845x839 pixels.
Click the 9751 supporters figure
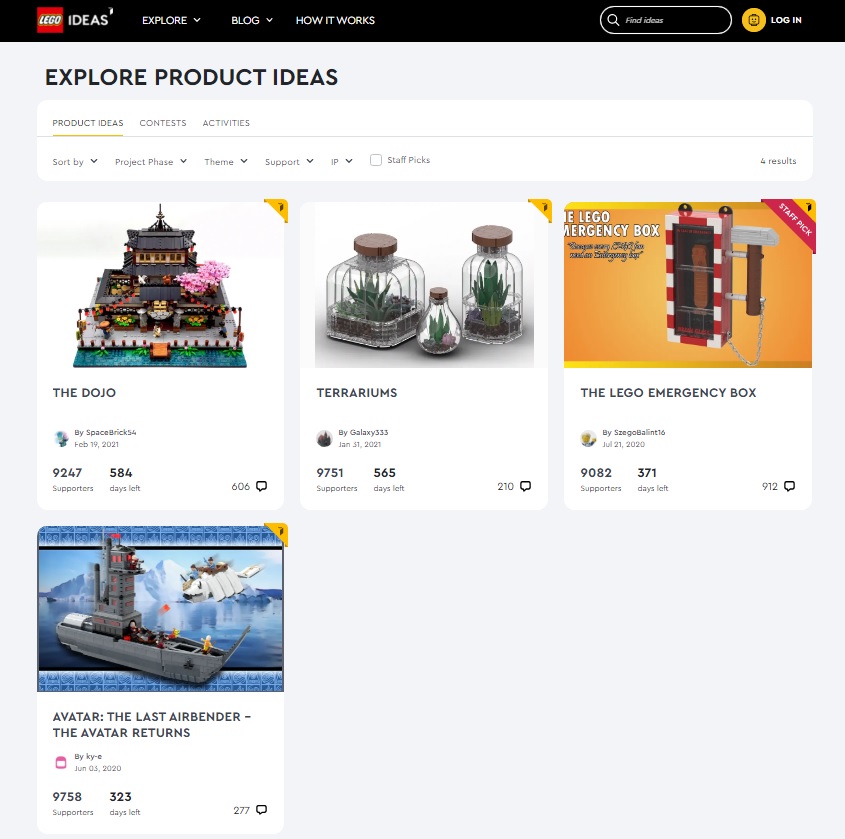[x=330, y=473]
